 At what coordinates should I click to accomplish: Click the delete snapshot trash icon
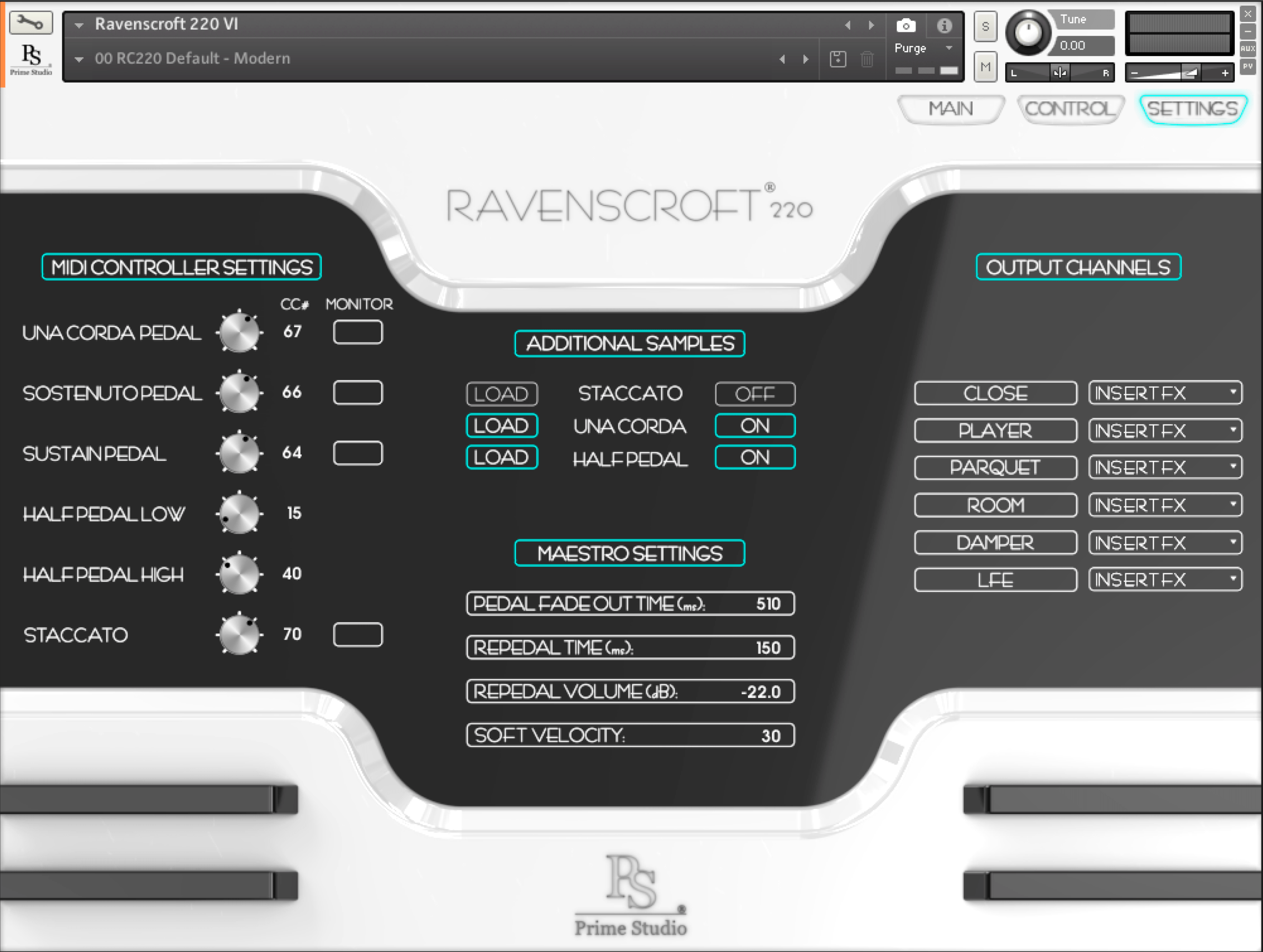click(867, 59)
